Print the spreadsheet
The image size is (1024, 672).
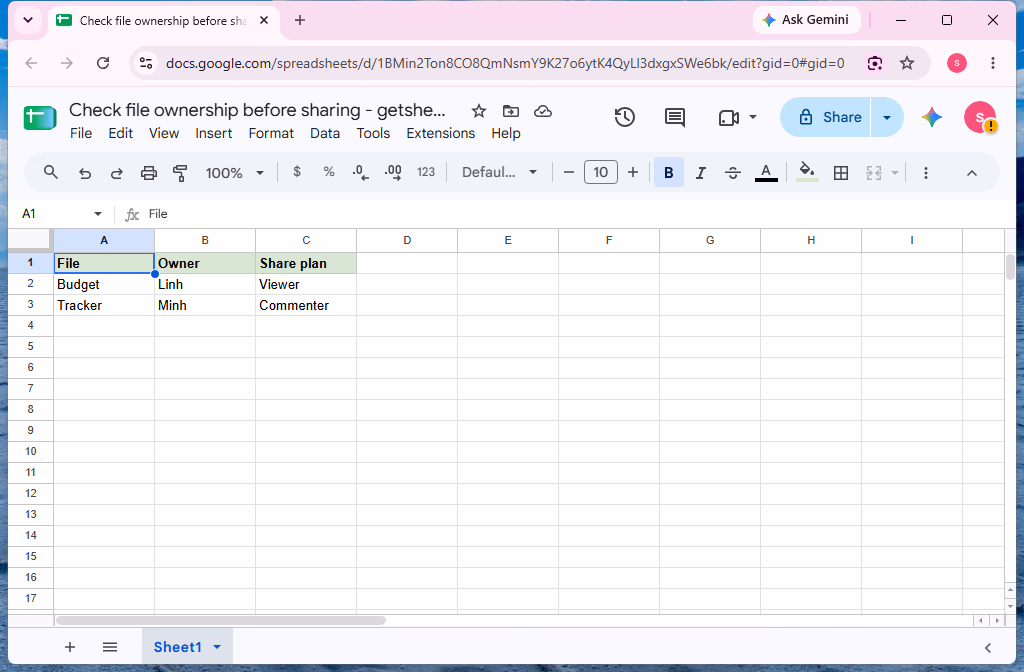[x=149, y=173]
